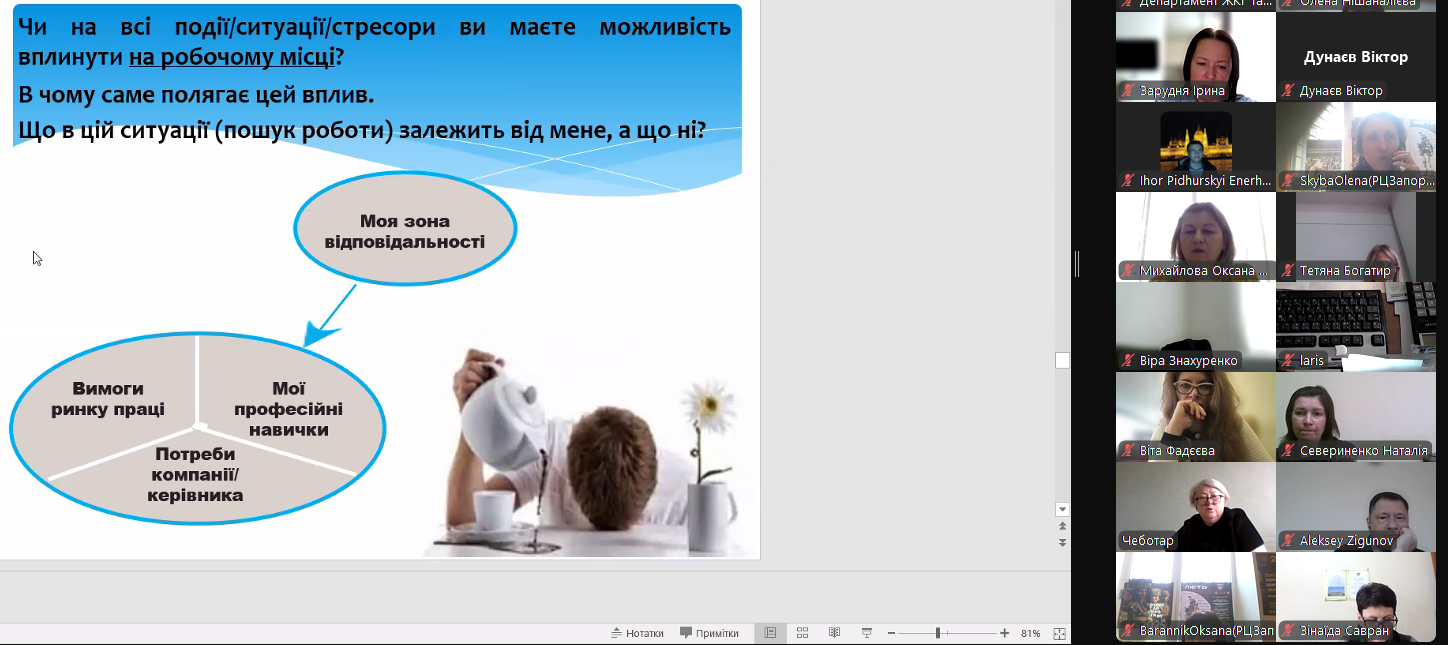The image size is (1448, 645).
Task: Click the gallery panel resize handle
Action: [x=1077, y=264]
